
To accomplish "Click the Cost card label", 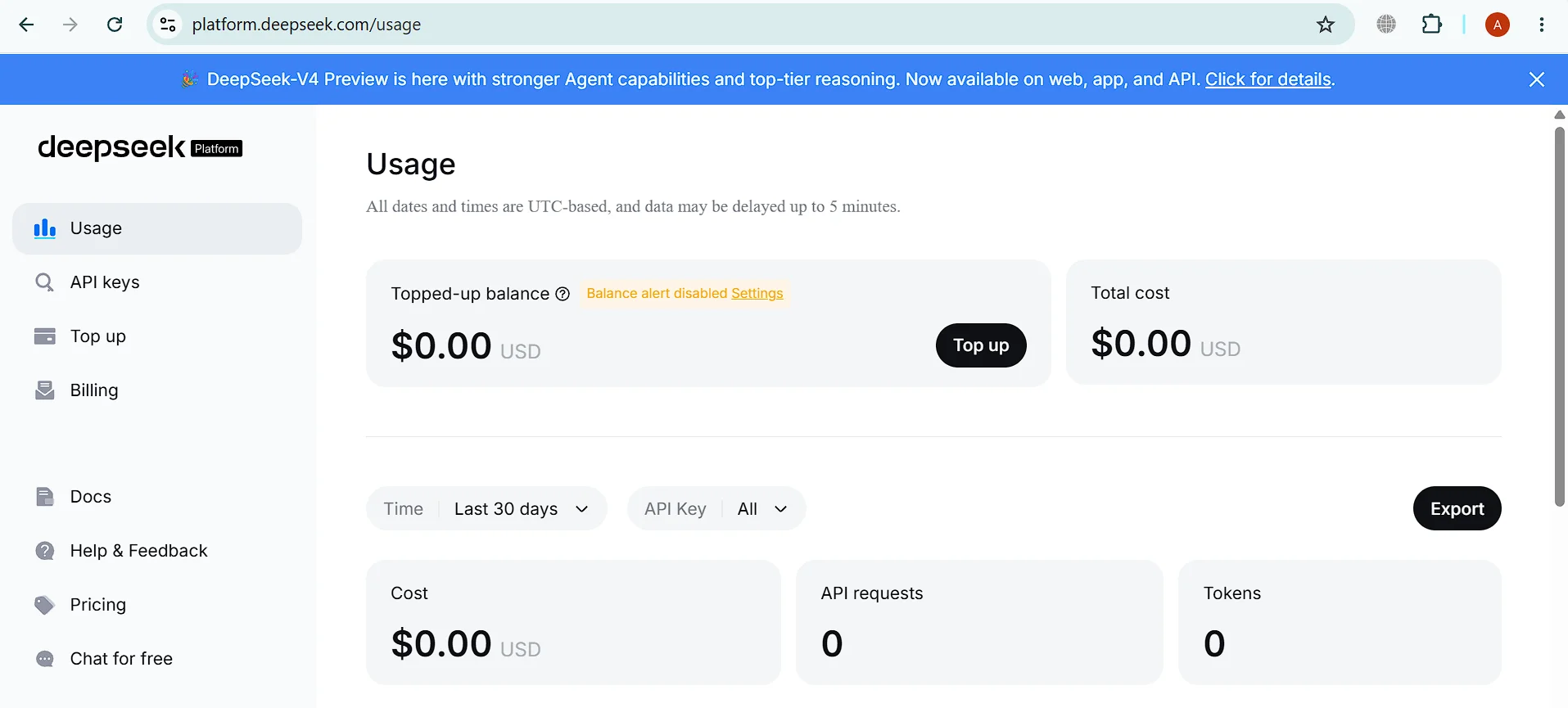I will pyautogui.click(x=409, y=593).
